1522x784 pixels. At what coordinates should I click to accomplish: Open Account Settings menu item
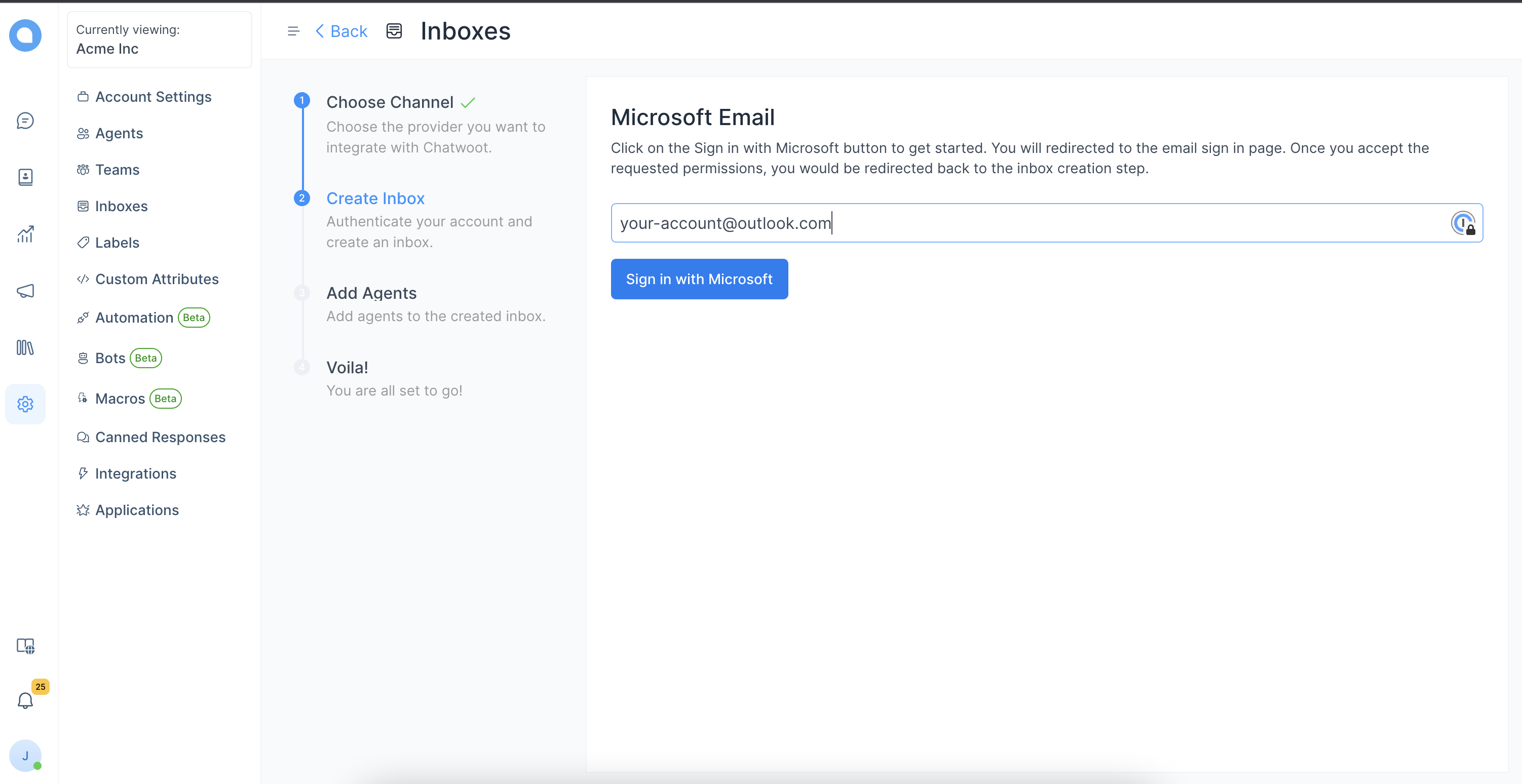click(x=153, y=97)
